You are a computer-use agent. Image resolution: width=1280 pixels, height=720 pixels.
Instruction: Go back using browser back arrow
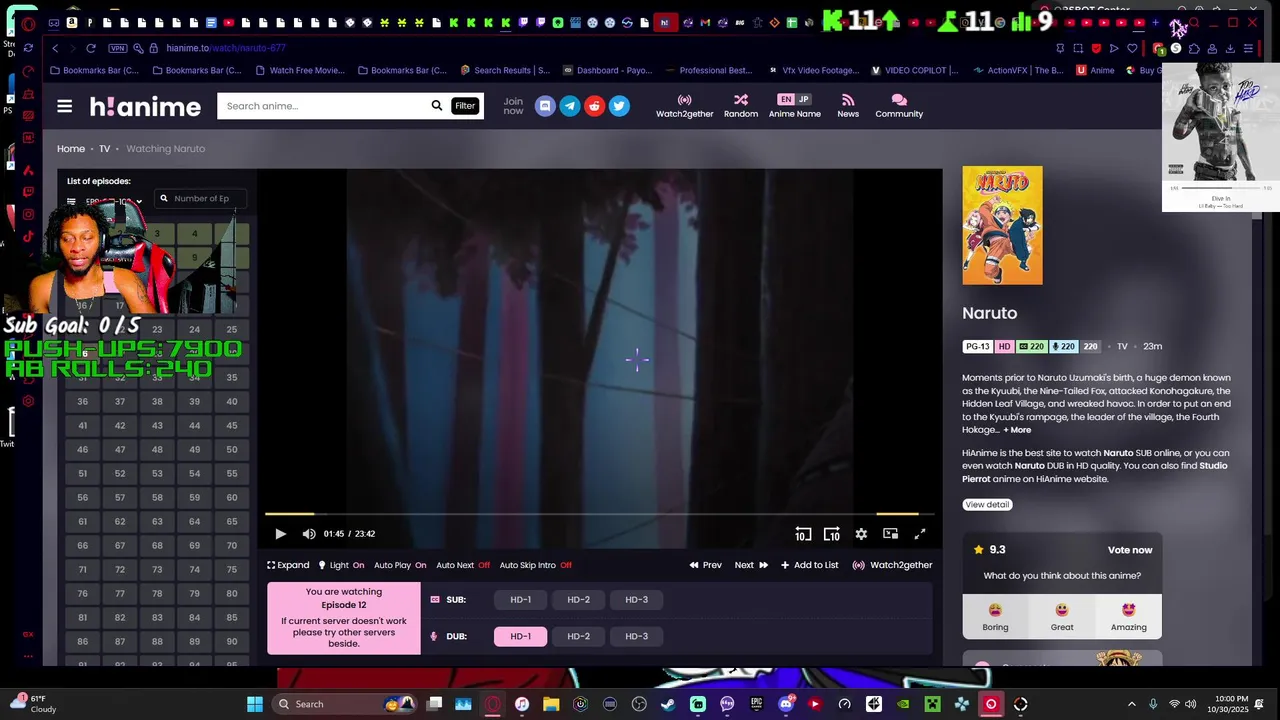[x=55, y=48]
